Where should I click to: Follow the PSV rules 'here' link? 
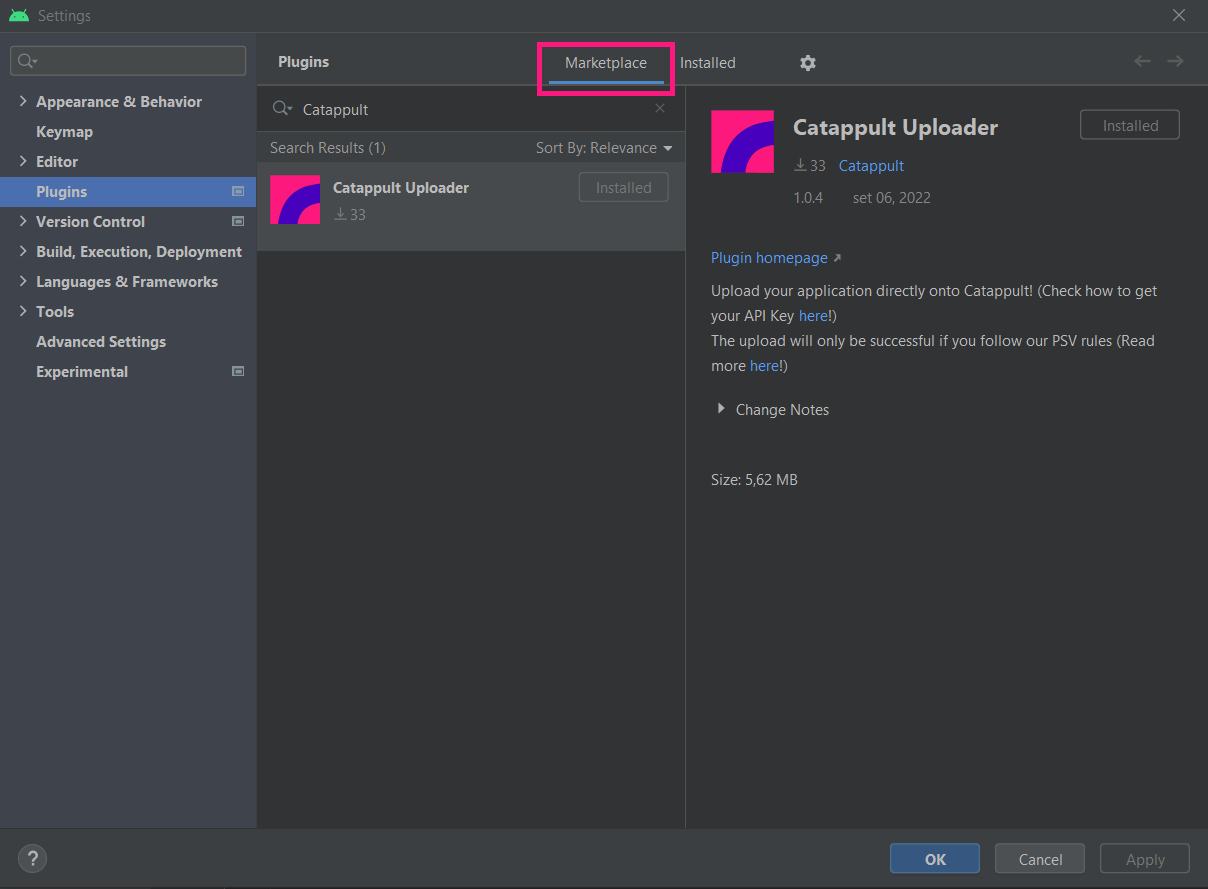click(x=765, y=366)
